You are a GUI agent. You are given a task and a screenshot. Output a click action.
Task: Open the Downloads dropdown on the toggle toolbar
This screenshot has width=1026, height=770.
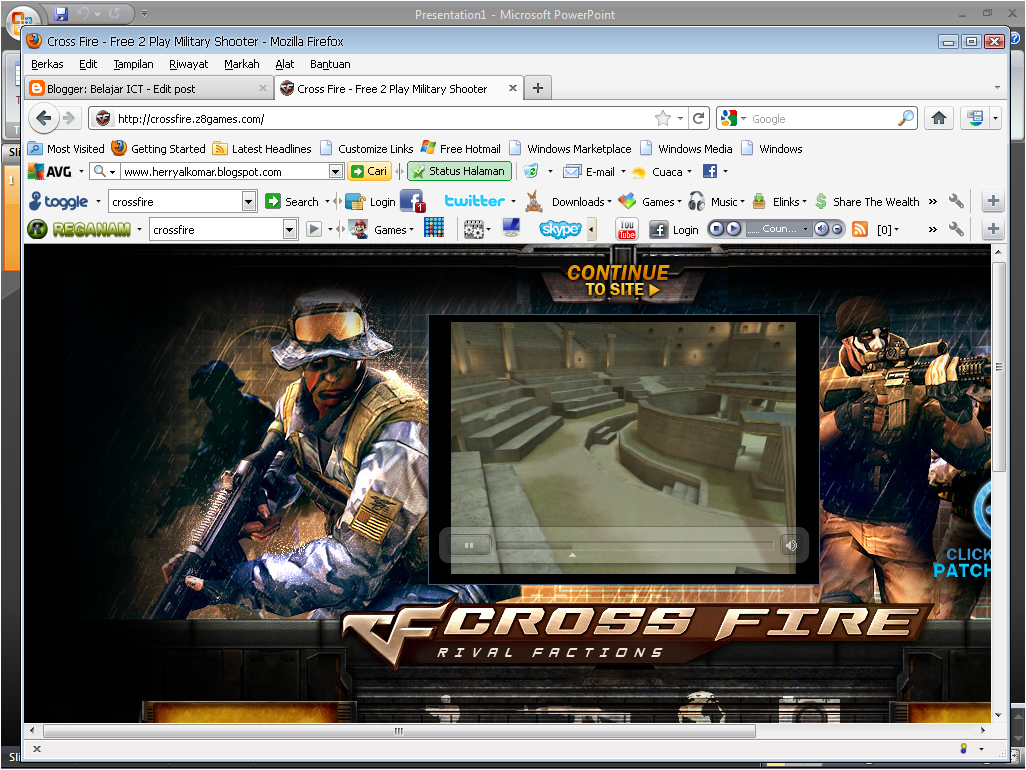click(581, 201)
